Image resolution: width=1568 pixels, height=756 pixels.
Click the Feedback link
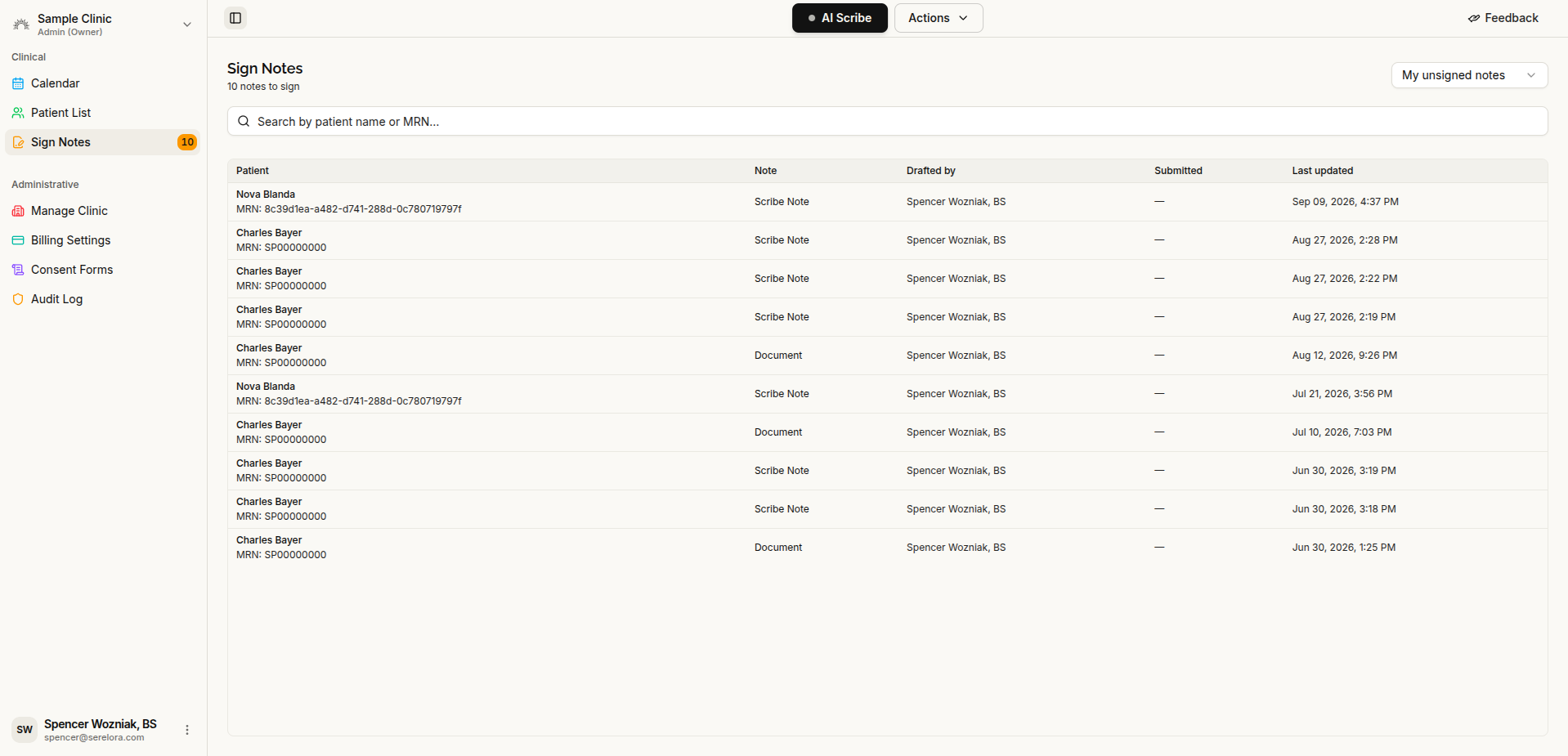click(1503, 18)
